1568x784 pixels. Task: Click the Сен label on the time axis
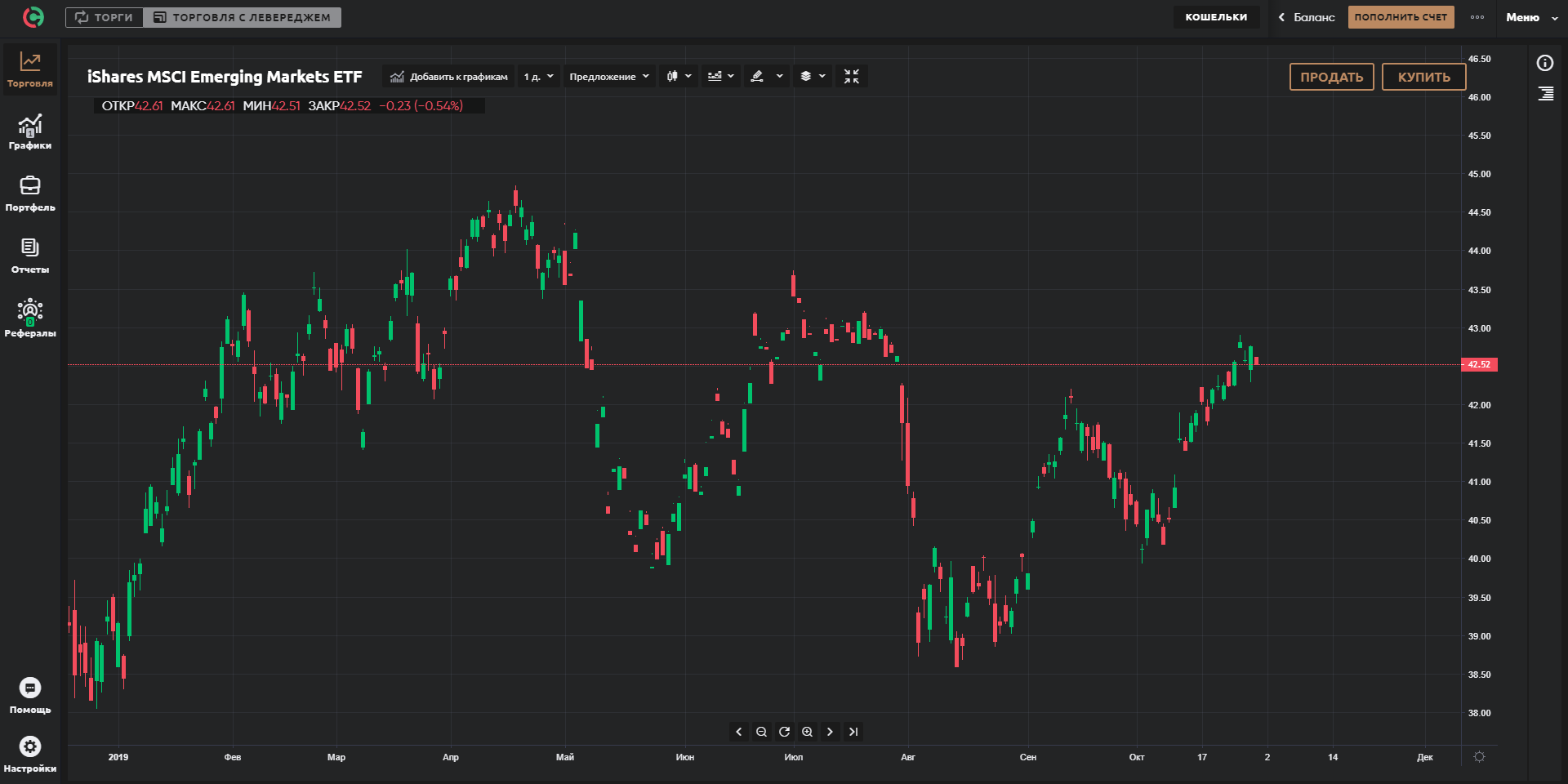click(x=1028, y=757)
